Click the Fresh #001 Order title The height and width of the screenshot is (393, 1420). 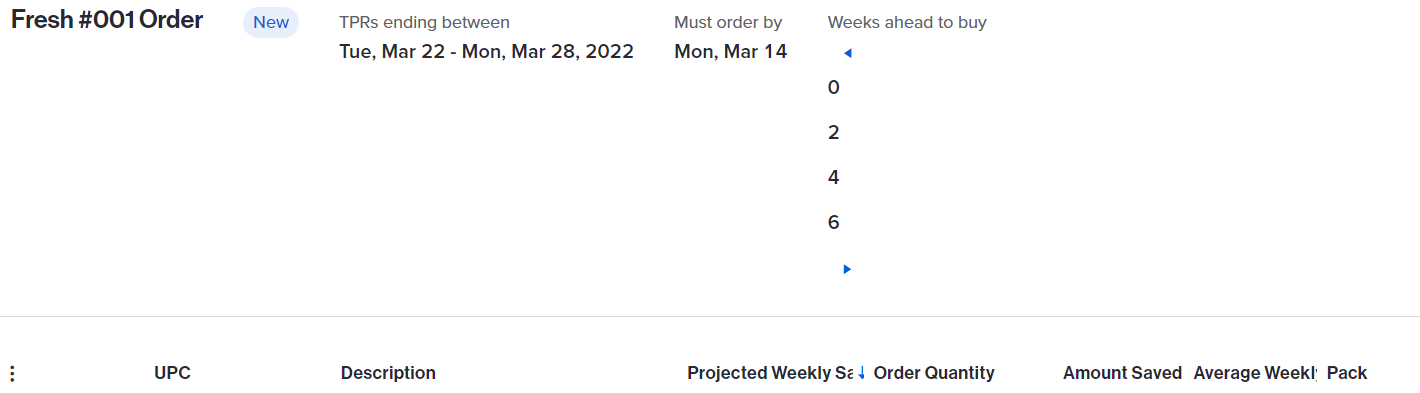coord(107,20)
